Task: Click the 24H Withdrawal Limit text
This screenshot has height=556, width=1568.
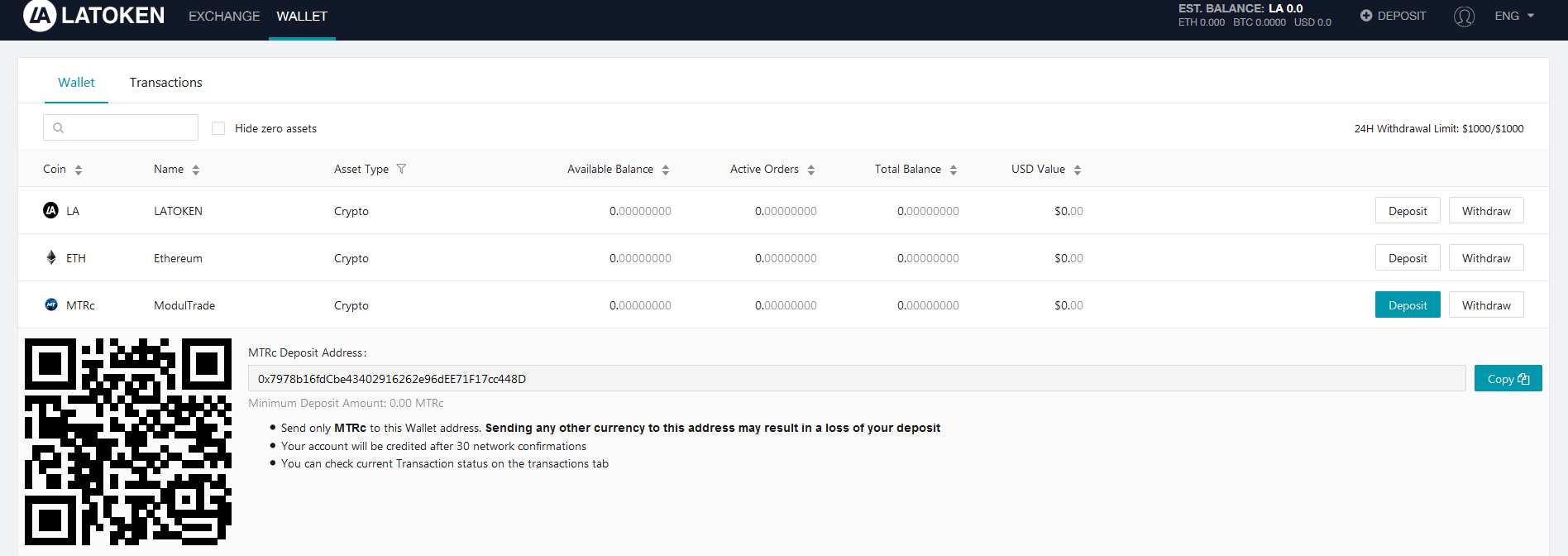Action: (1439, 128)
